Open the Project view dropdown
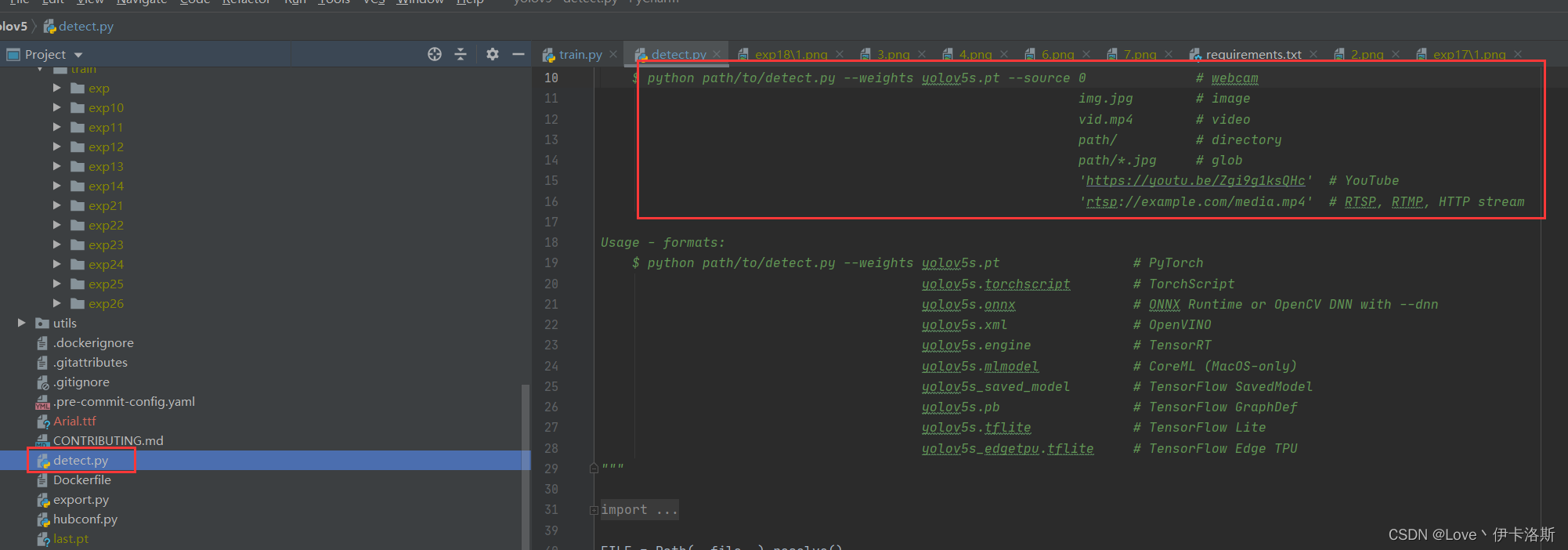Viewport: 1568px width, 550px height. [78, 55]
